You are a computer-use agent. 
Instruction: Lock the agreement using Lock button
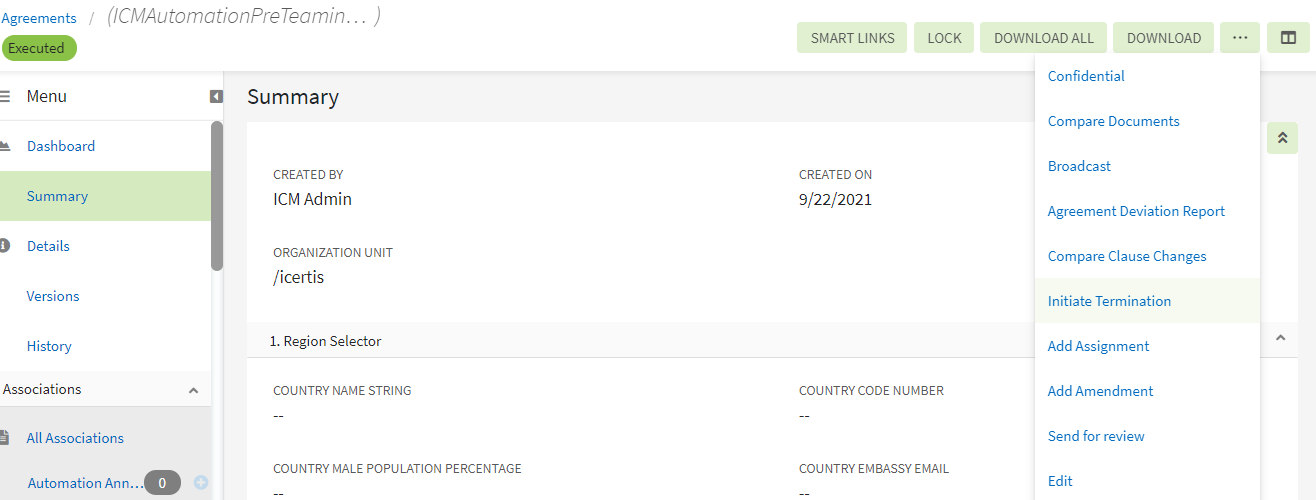944,38
